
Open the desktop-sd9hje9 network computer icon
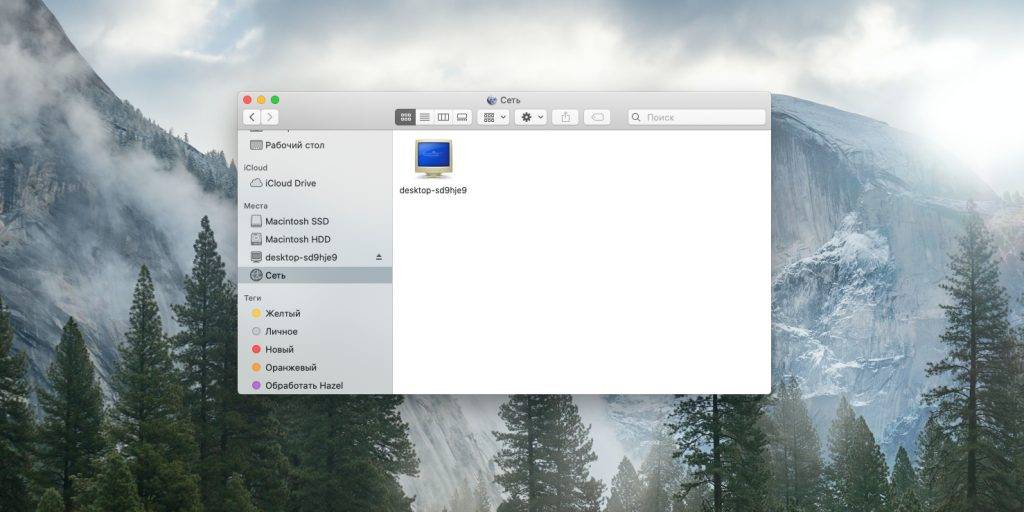(x=433, y=160)
